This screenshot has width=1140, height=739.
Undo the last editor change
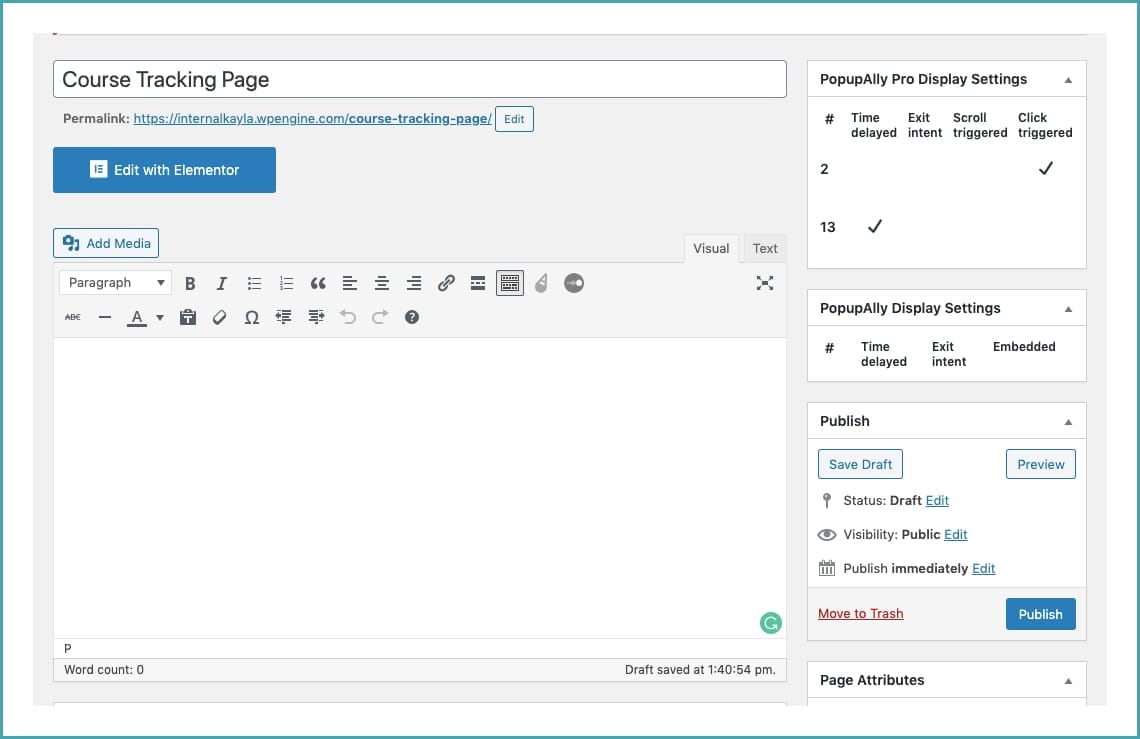(x=347, y=317)
